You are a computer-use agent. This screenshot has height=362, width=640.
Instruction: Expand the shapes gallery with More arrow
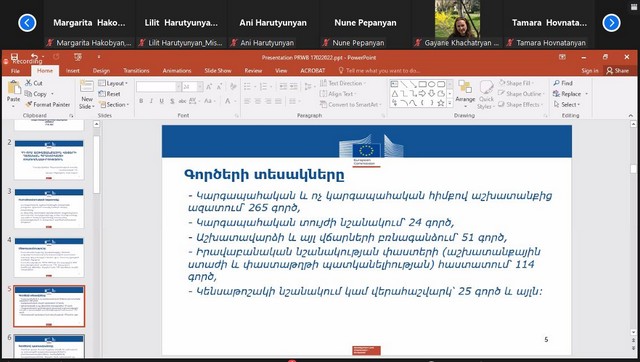coord(450,104)
